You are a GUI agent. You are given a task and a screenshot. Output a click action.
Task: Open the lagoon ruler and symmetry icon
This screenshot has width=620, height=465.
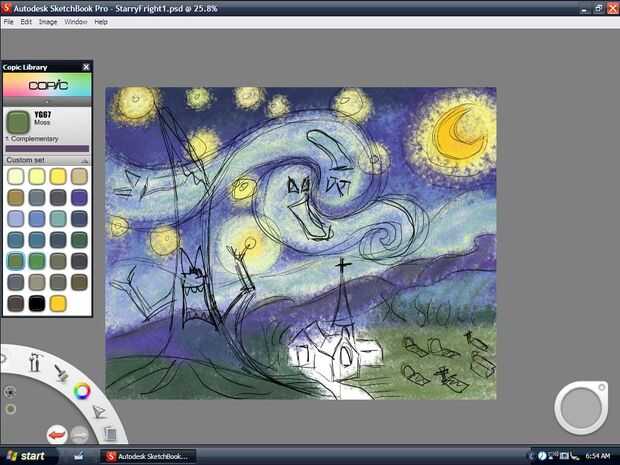click(x=99, y=412)
